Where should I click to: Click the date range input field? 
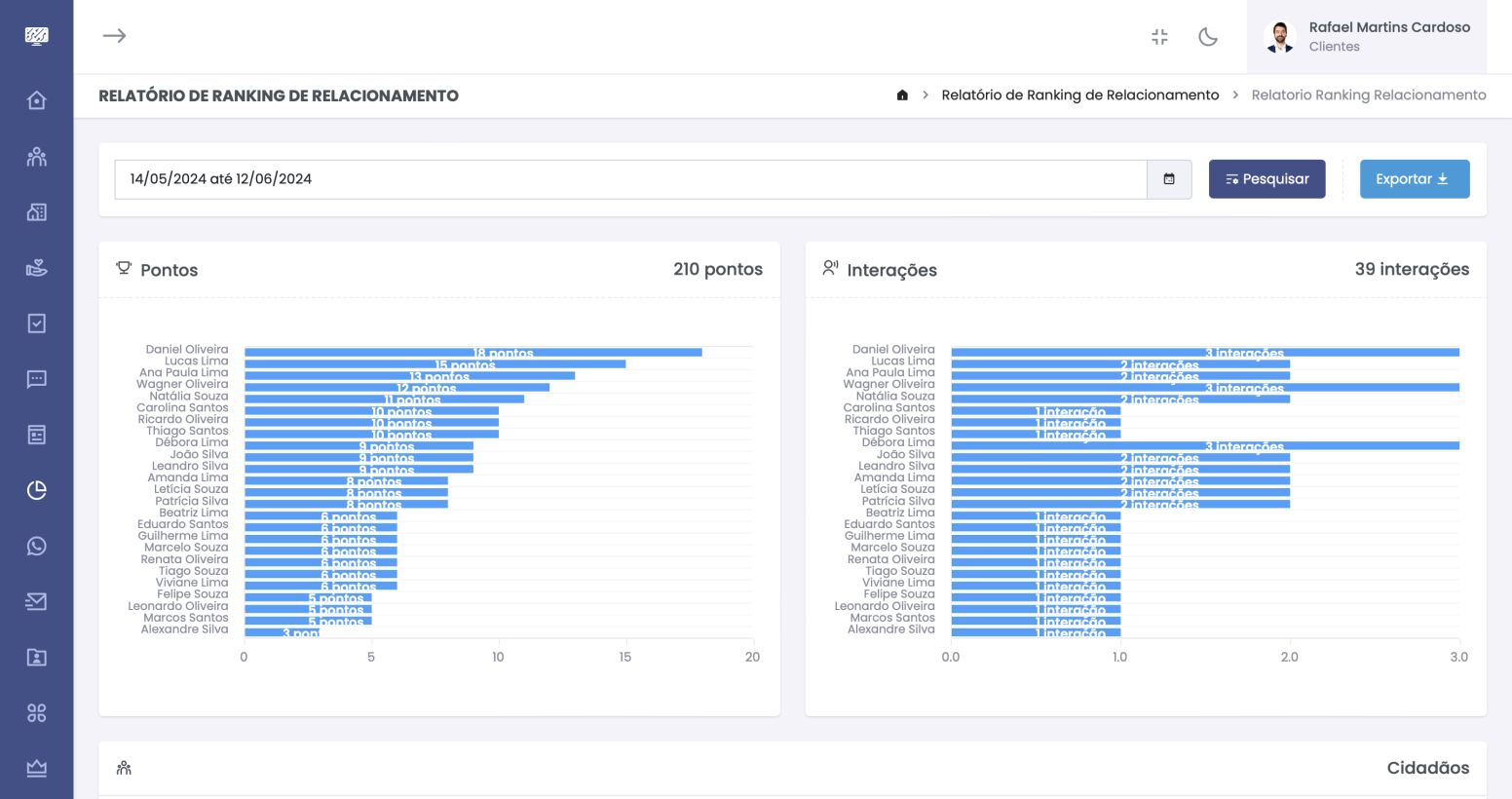(x=630, y=179)
